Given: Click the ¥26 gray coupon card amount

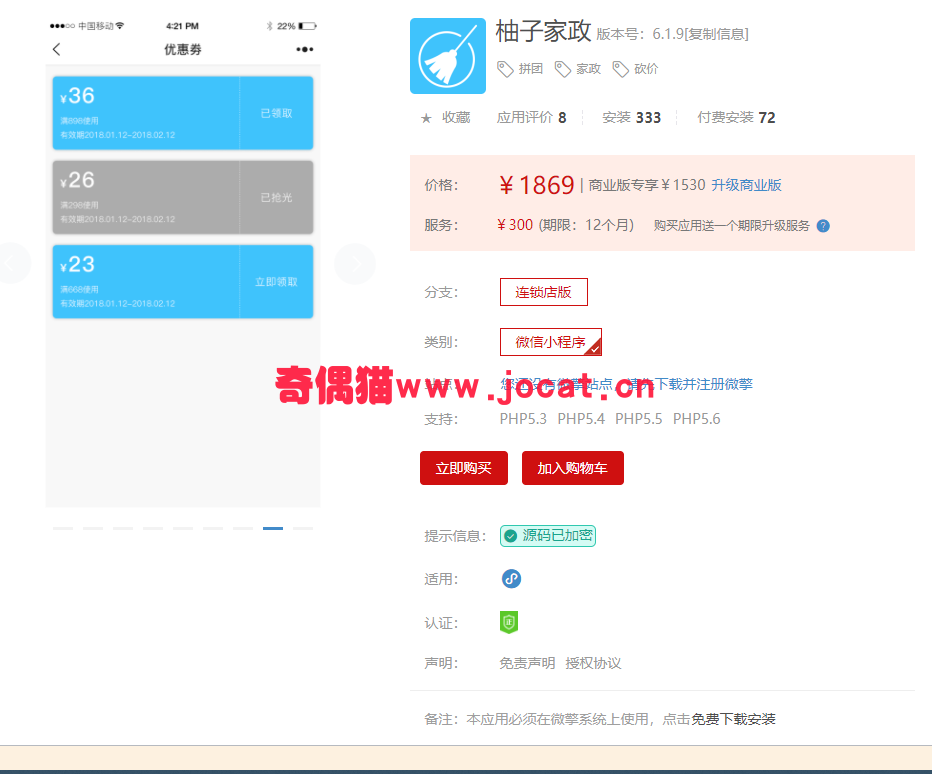Looking at the screenshot, I should coord(77,180).
